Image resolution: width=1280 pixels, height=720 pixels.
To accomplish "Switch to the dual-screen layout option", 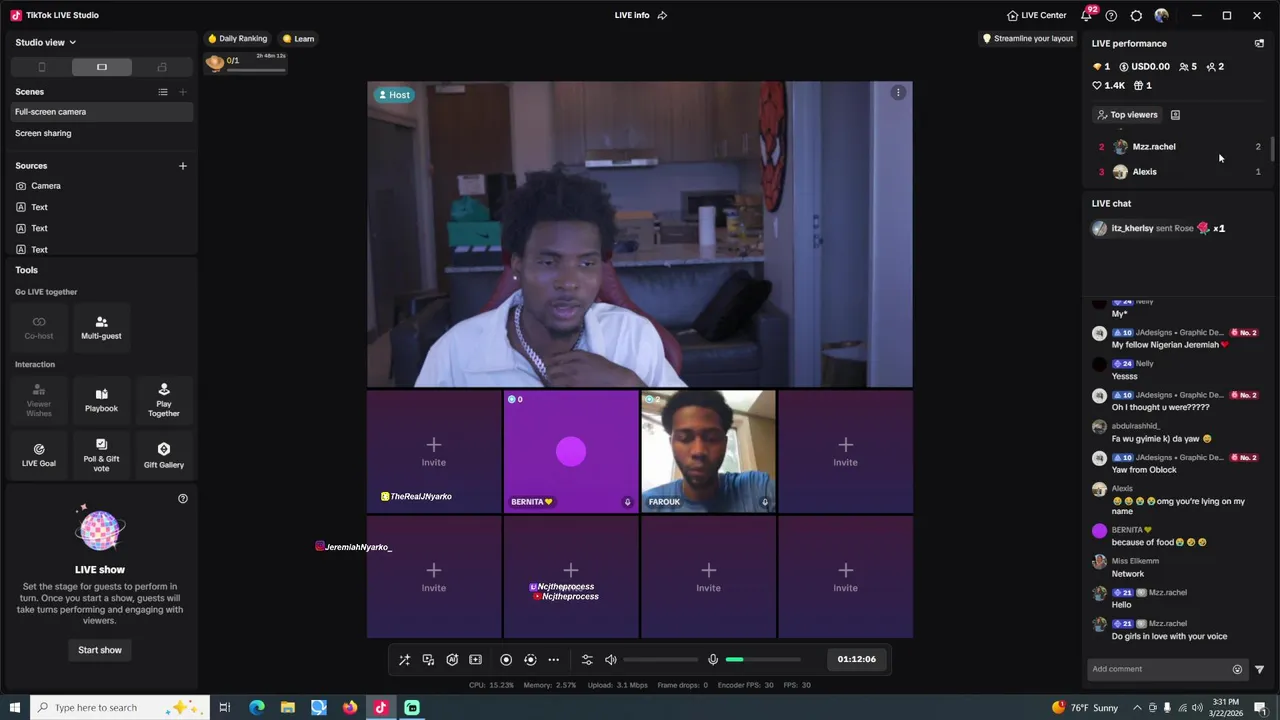I will coord(162,67).
